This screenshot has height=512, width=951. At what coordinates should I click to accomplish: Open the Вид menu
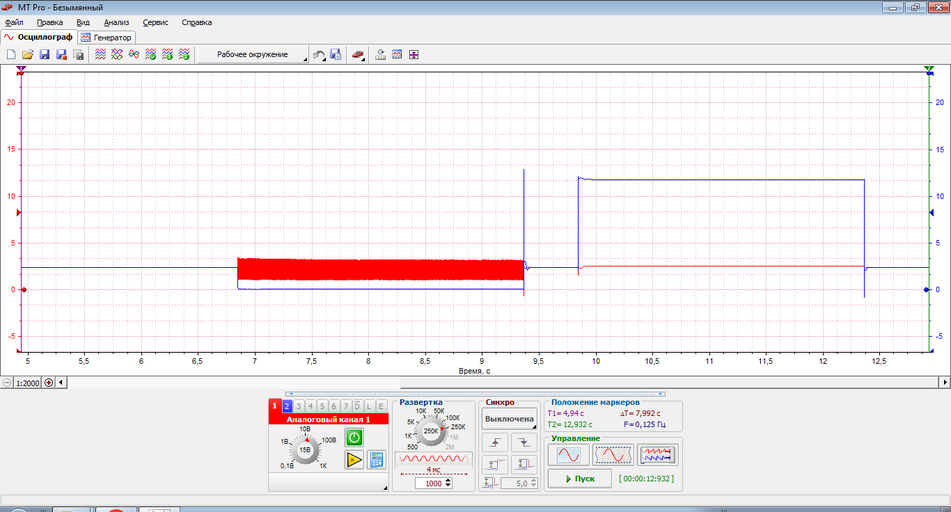pos(83,22)
